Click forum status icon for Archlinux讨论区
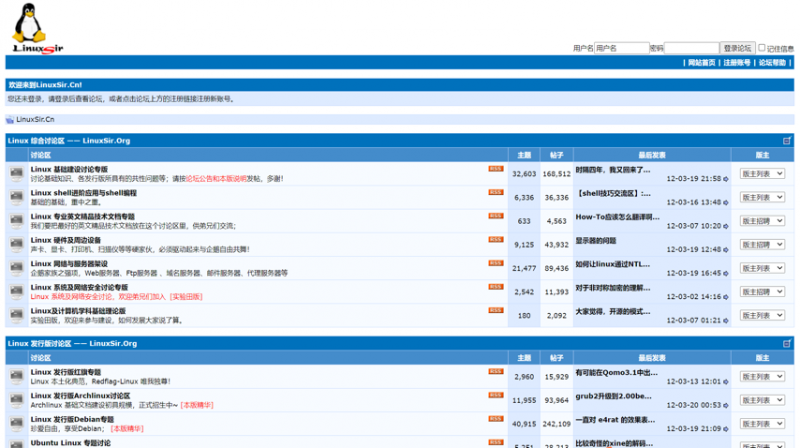800x448 pixels. (x=16, y=401)
